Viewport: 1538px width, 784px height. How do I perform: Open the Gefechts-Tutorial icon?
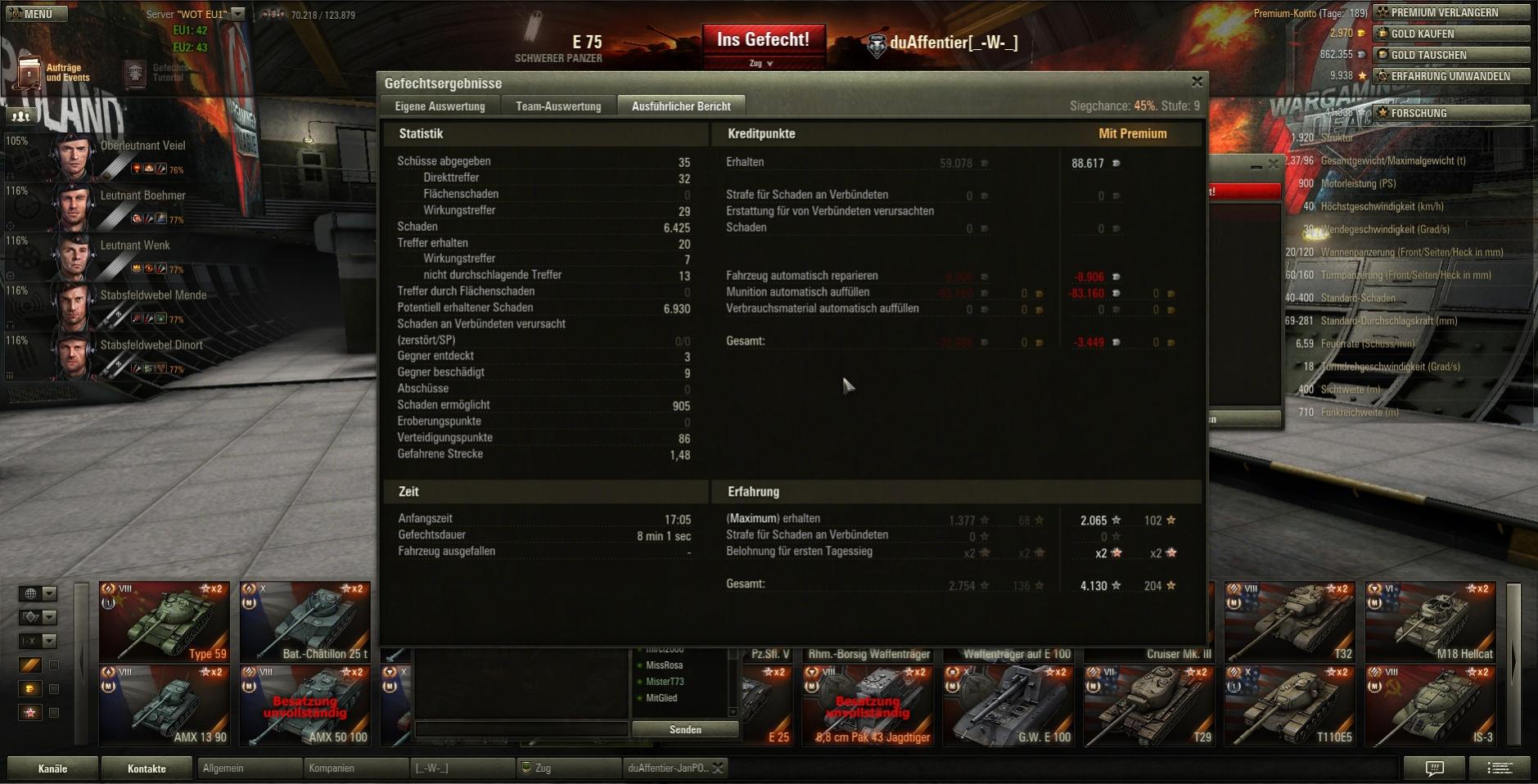[x=135, y=73]
